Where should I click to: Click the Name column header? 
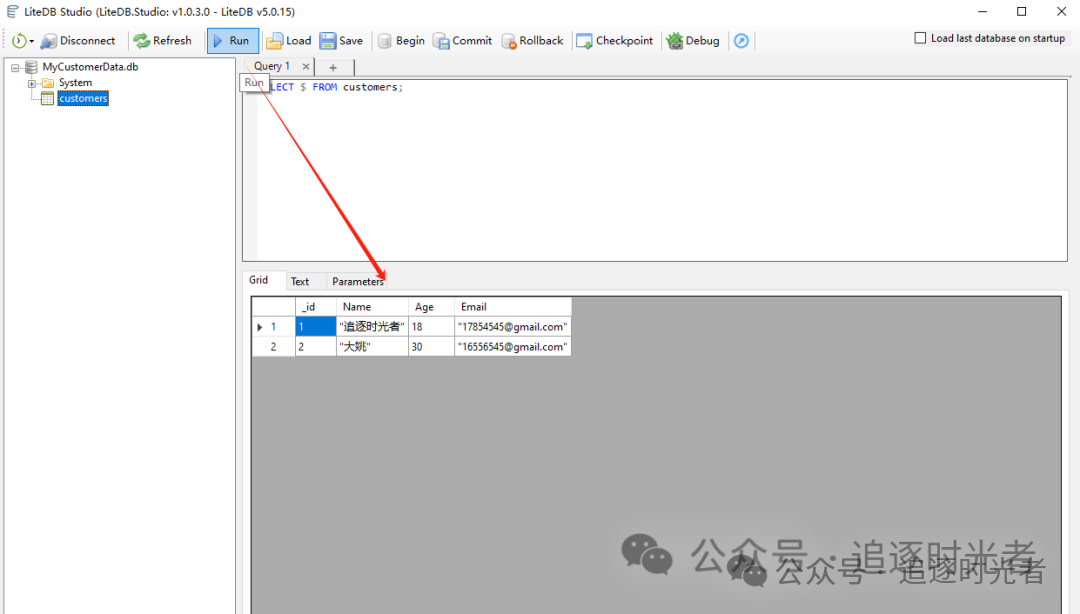[372, 307]
